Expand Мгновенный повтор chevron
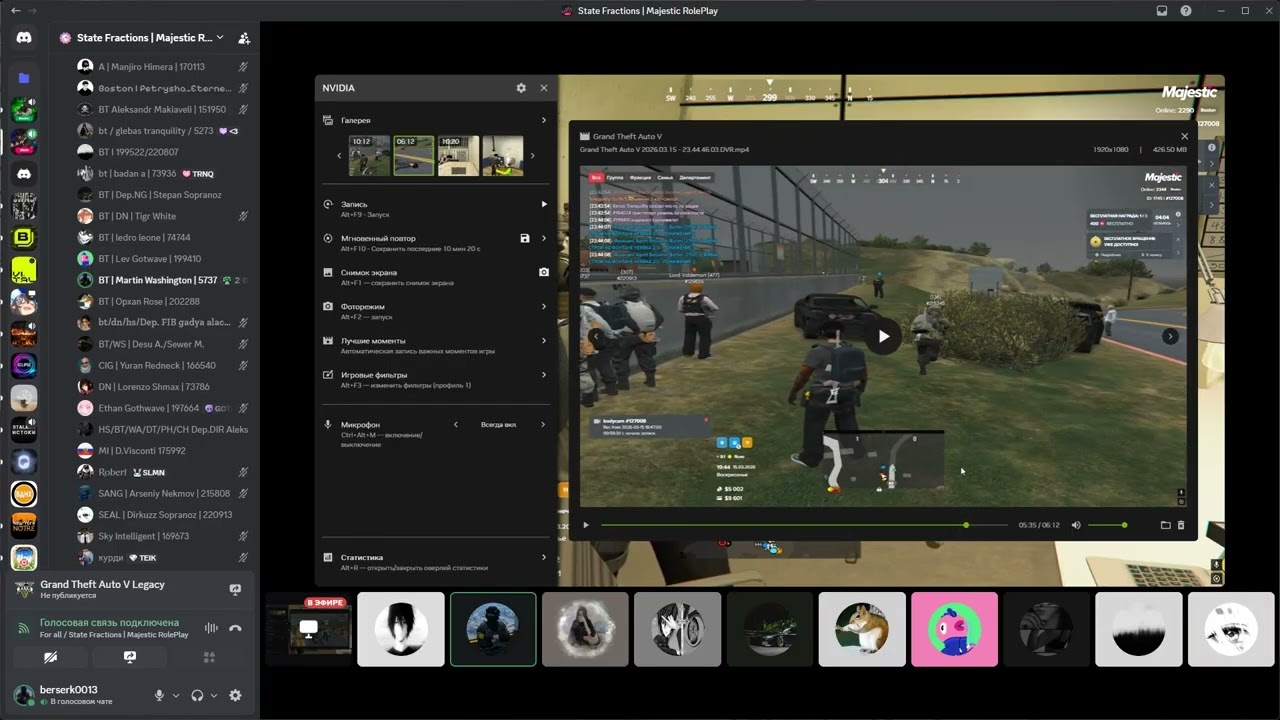Screen dimensions: 1280x720 pyautogui.click(x=544, y=238)
